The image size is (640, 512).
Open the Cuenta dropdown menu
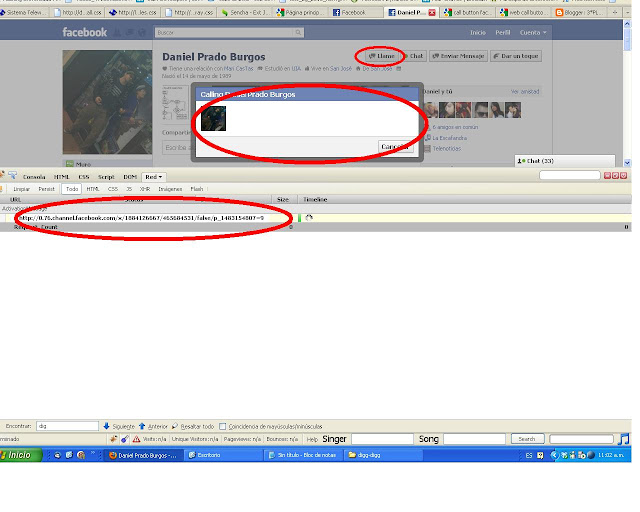coord(533,32)
